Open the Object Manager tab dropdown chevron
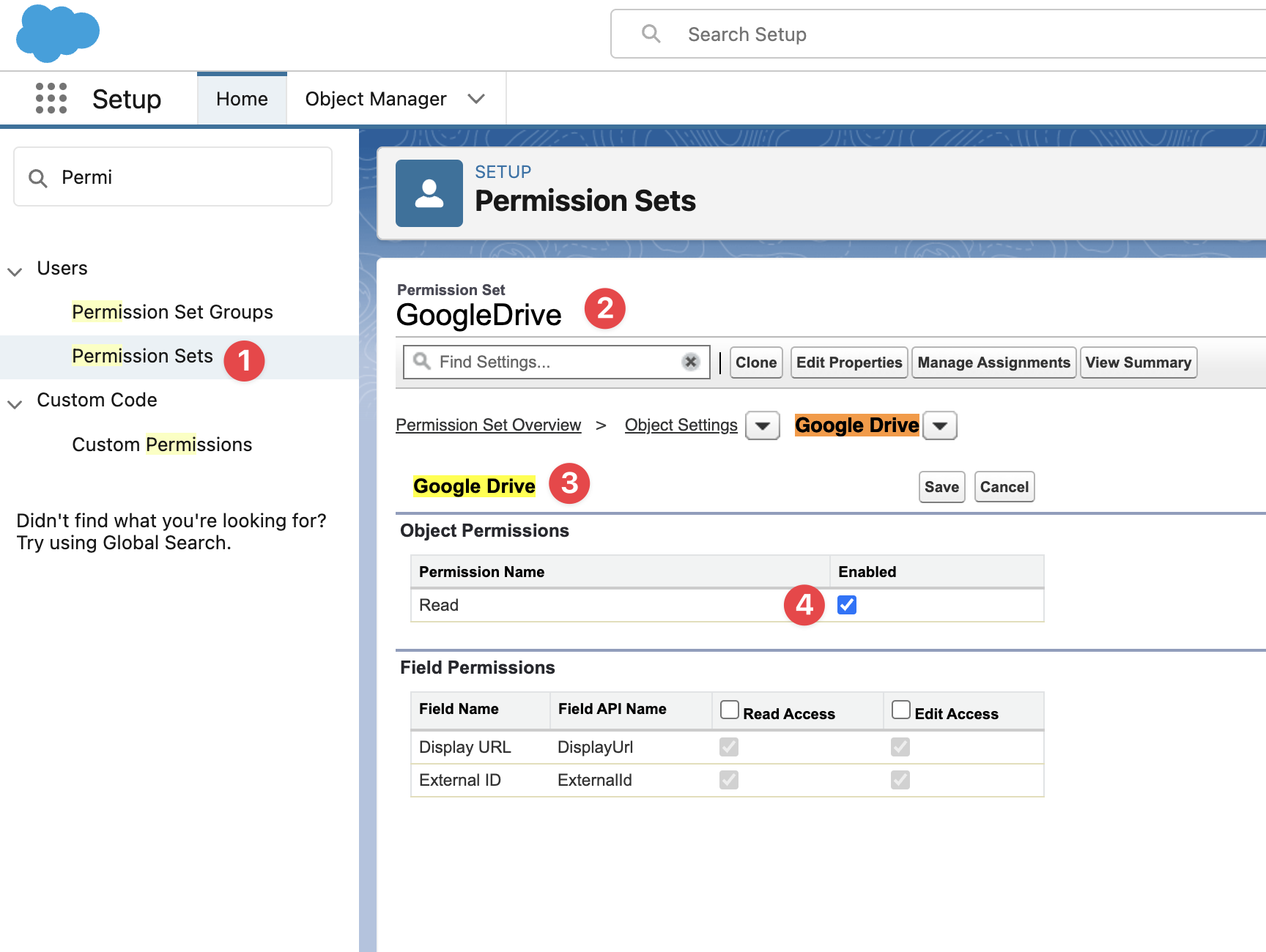This screenshot has width=1266, height=952. pyautogui.click(x=476, y=99)
